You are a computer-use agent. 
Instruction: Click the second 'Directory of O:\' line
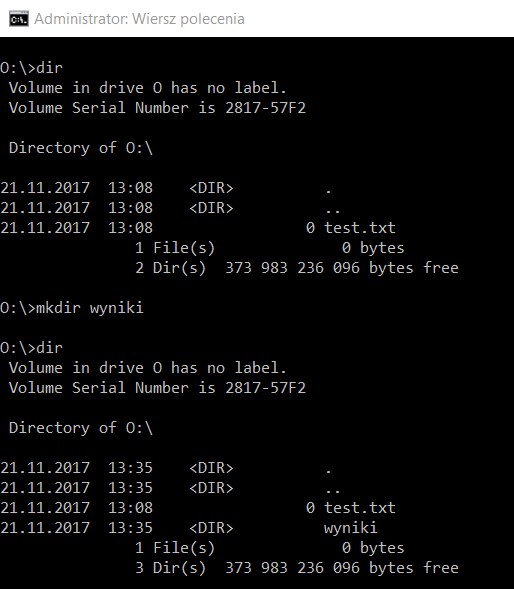(81, 428)
